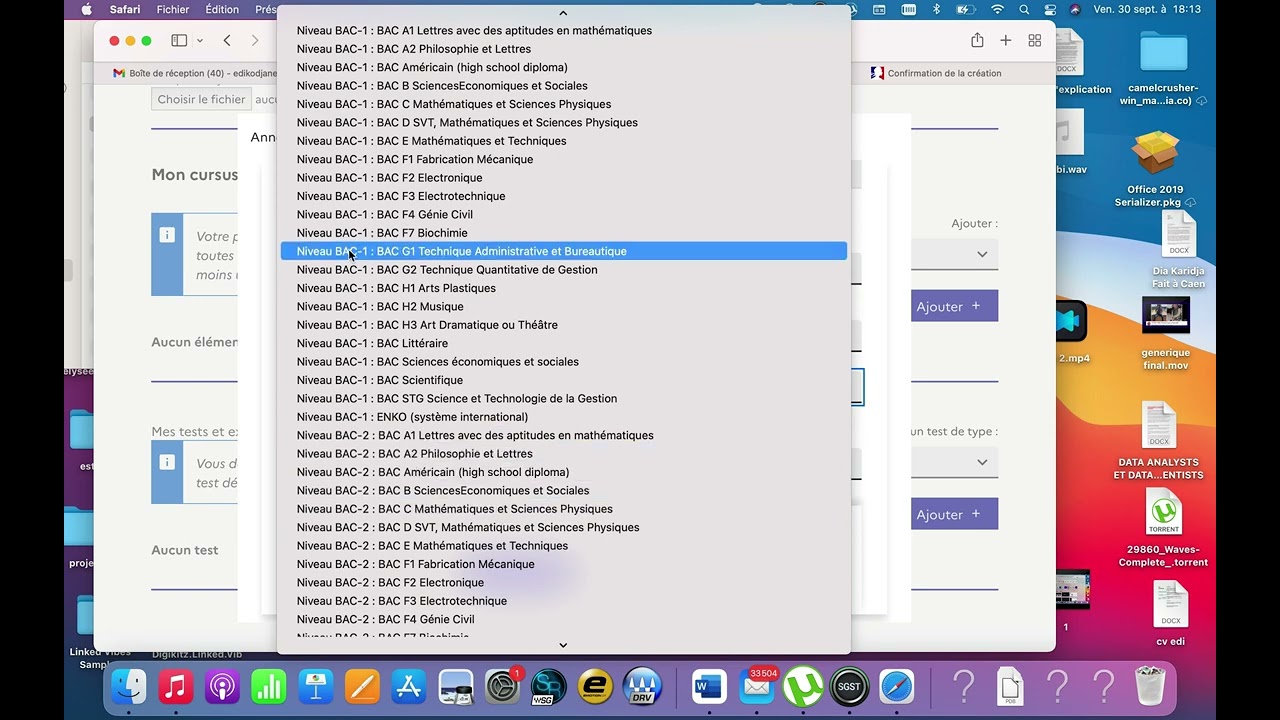Viewport: 1280px width, 720px height.
Task: Choose BAC-2 BAC B SciencesEconomiques et Sociales
Action: (x=564, y=490)
